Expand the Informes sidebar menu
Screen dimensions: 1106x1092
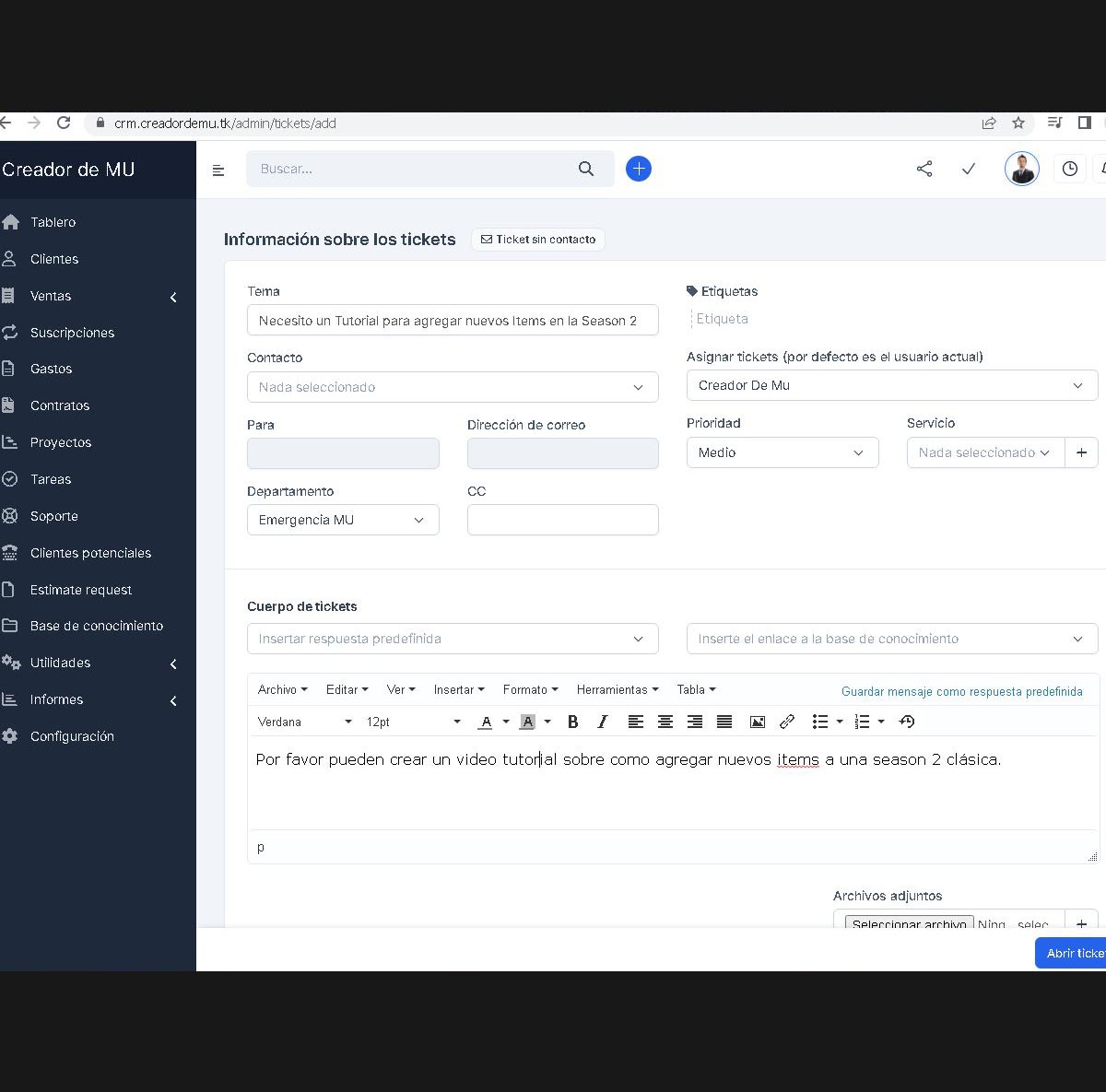pos(98,699)
